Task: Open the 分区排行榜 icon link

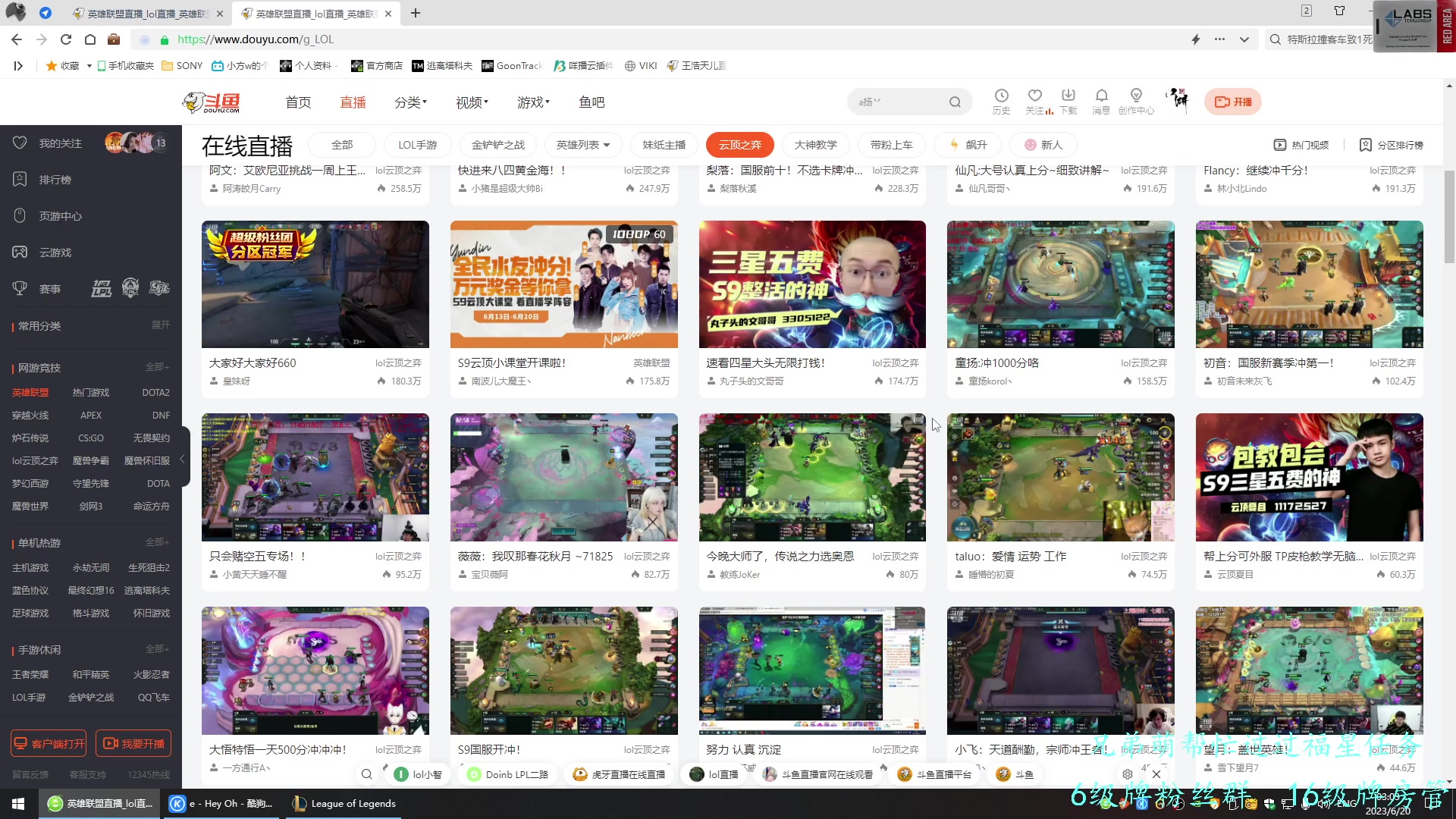Action: coord(1392,145)
